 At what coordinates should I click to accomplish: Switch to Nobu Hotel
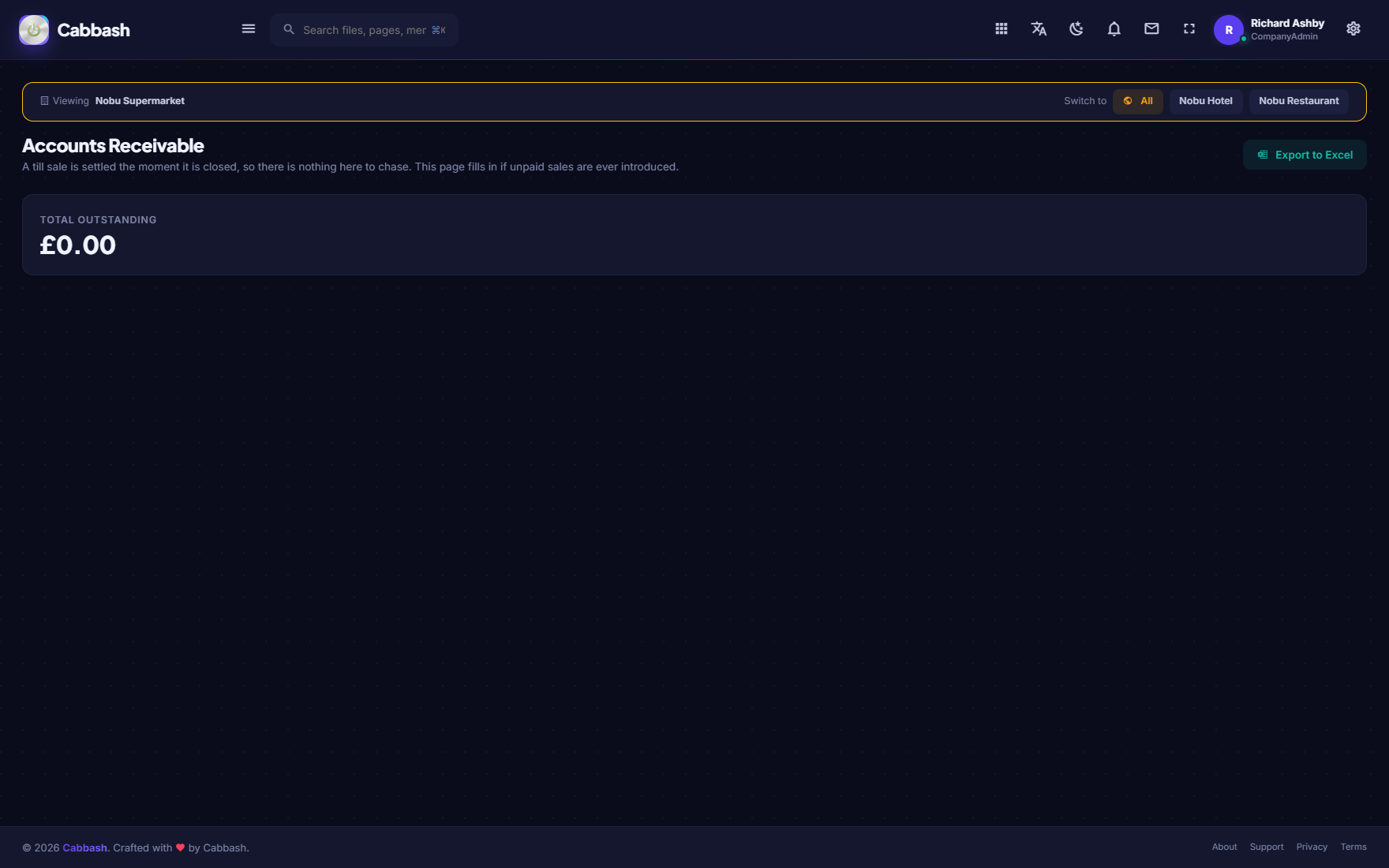1206,101
